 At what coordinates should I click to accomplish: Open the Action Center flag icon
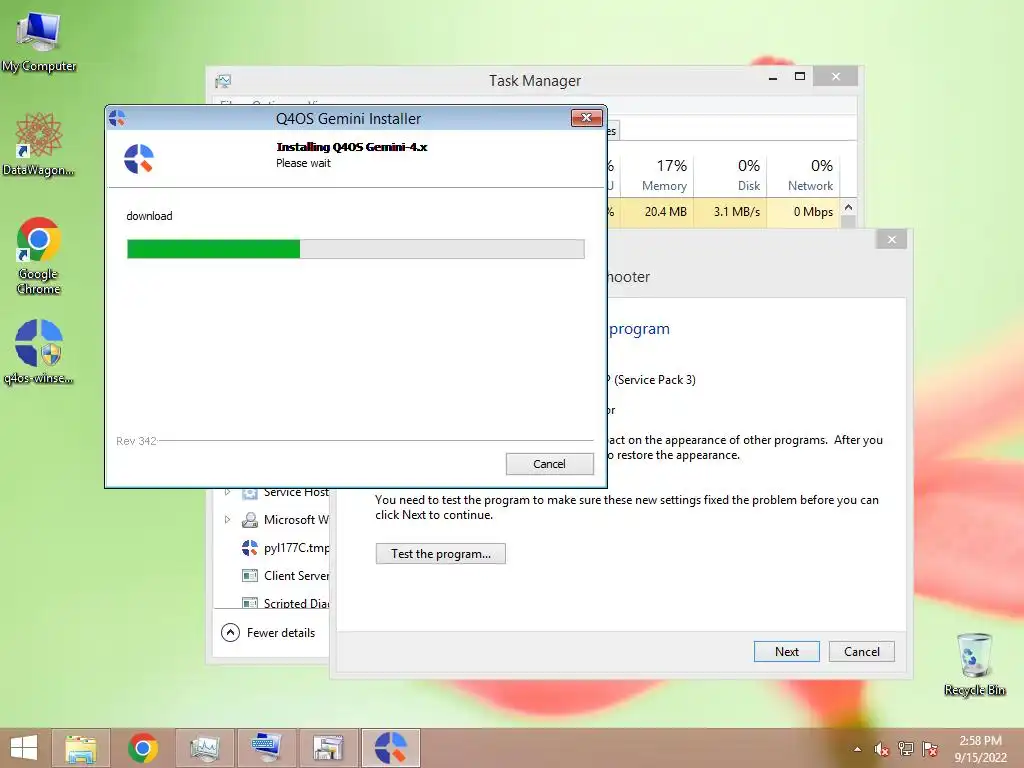tap(930, 749)
